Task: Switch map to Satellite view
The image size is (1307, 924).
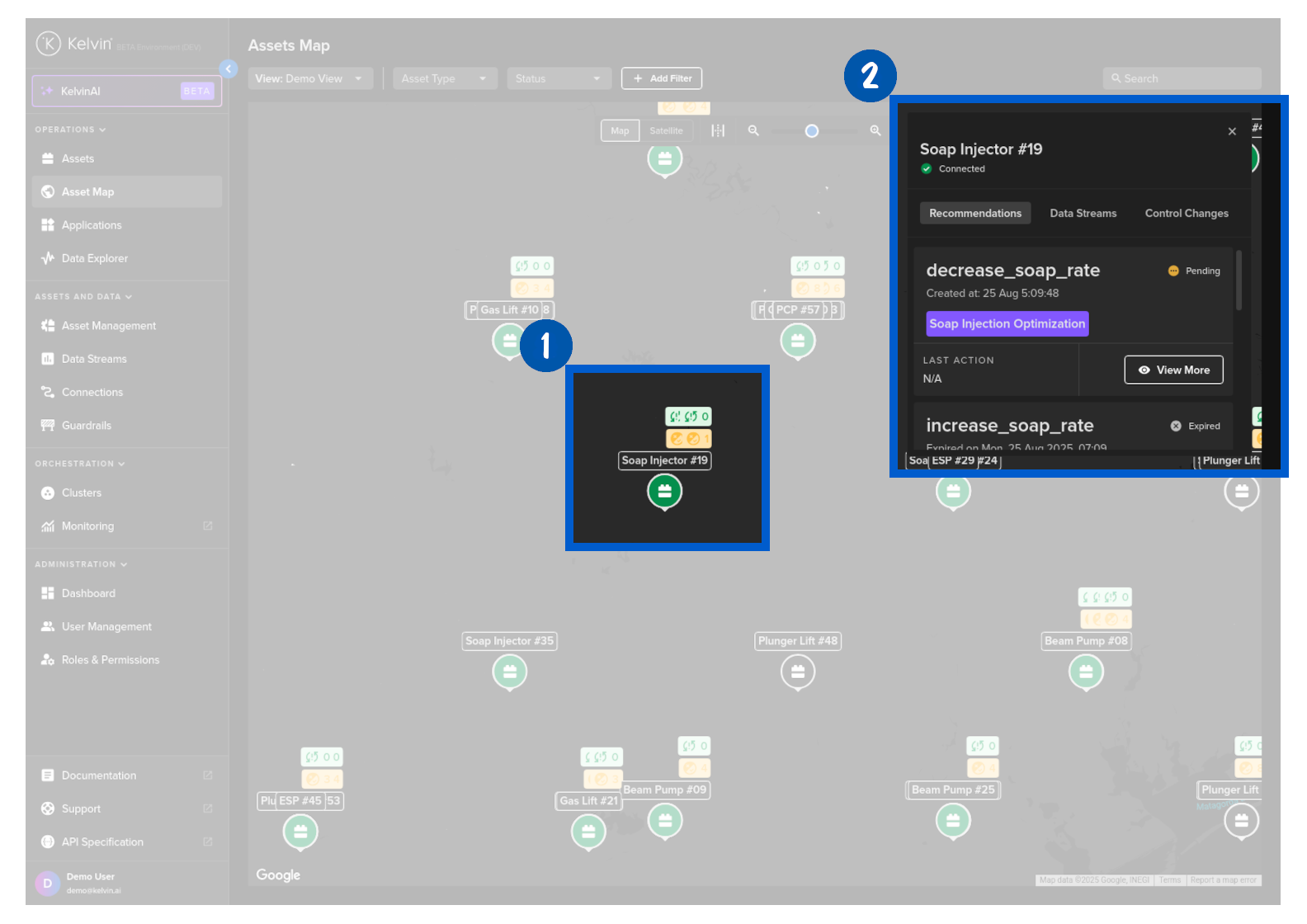Action: pos(666,130)
